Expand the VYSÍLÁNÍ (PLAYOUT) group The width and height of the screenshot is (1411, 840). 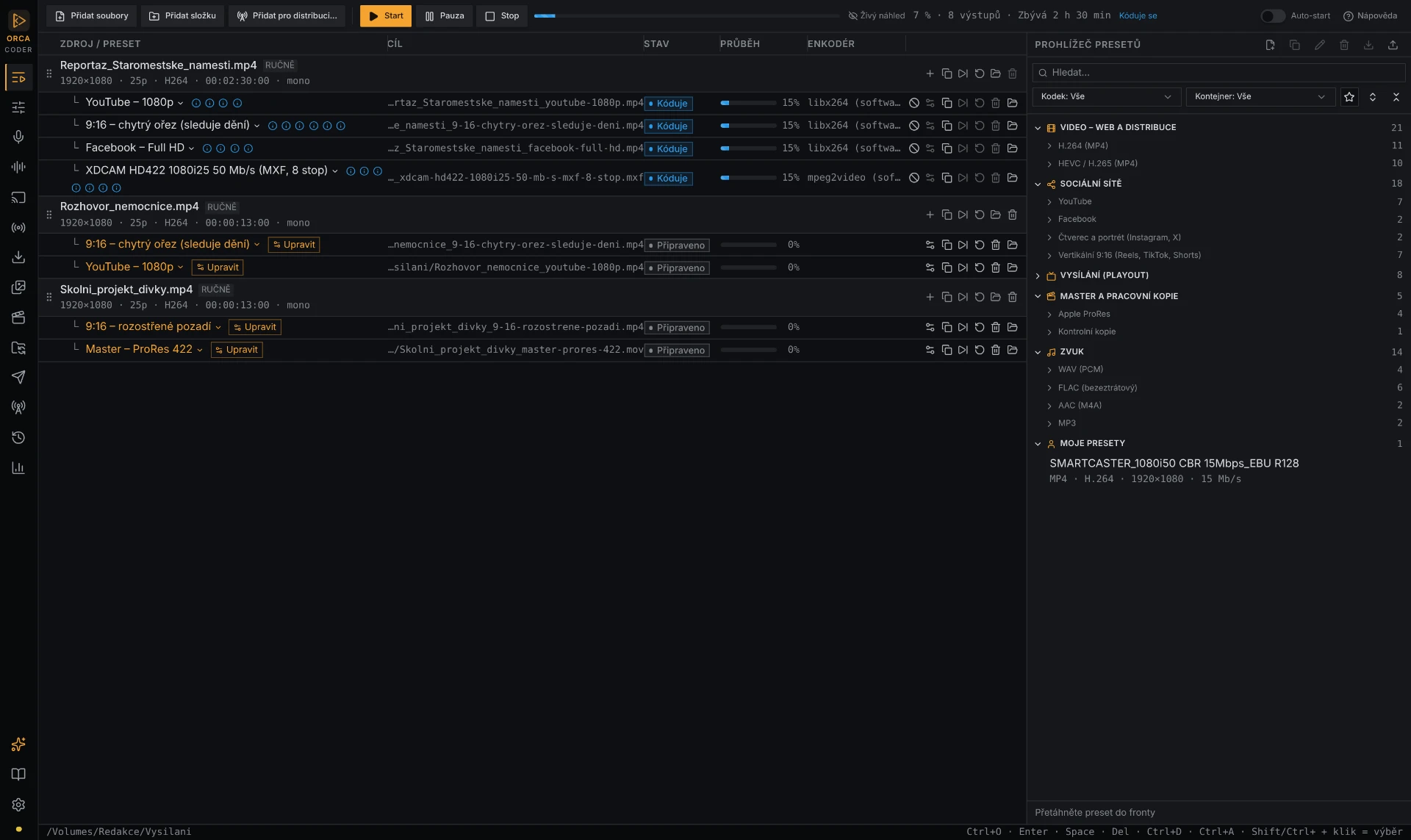click(x=1038, y=276)
